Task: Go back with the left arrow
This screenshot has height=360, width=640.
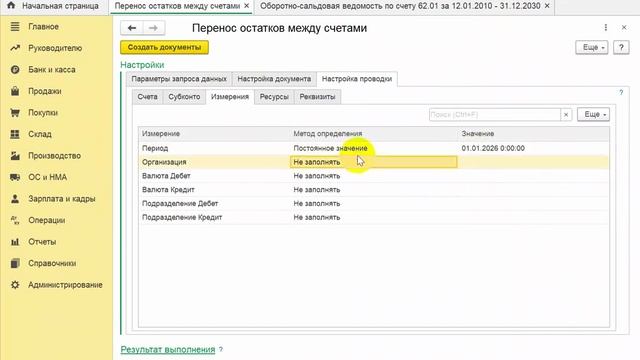Action: [131, 28]
